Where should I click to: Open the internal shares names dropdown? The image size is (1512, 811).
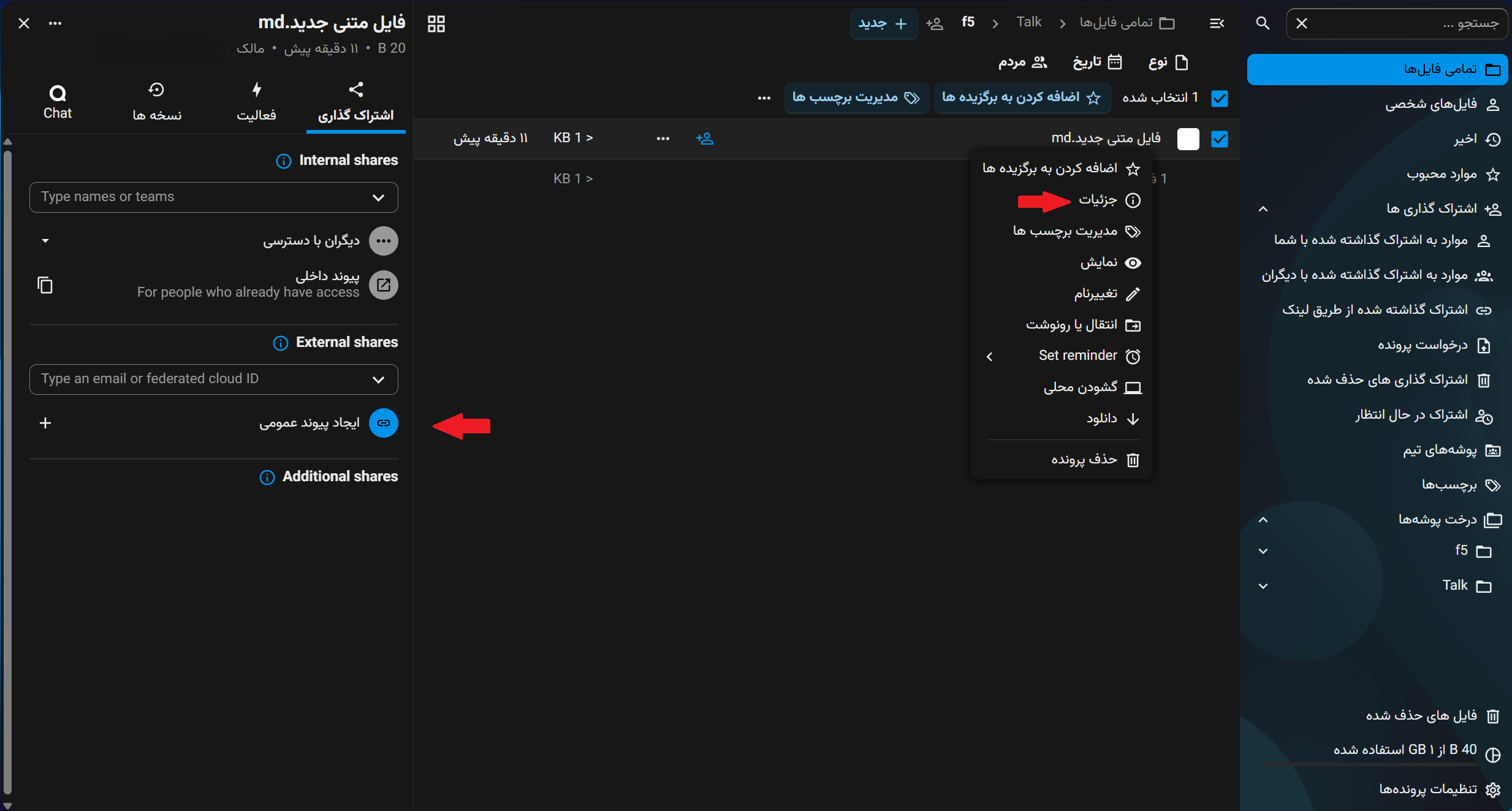click(214, 197)
